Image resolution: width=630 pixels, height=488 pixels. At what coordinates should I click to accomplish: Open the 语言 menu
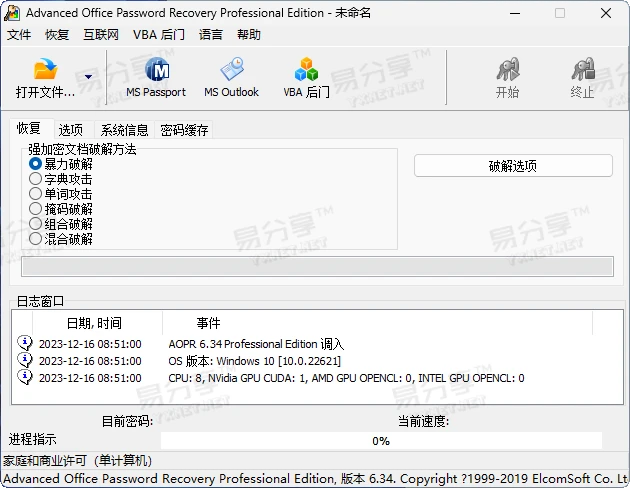point(211,35)
